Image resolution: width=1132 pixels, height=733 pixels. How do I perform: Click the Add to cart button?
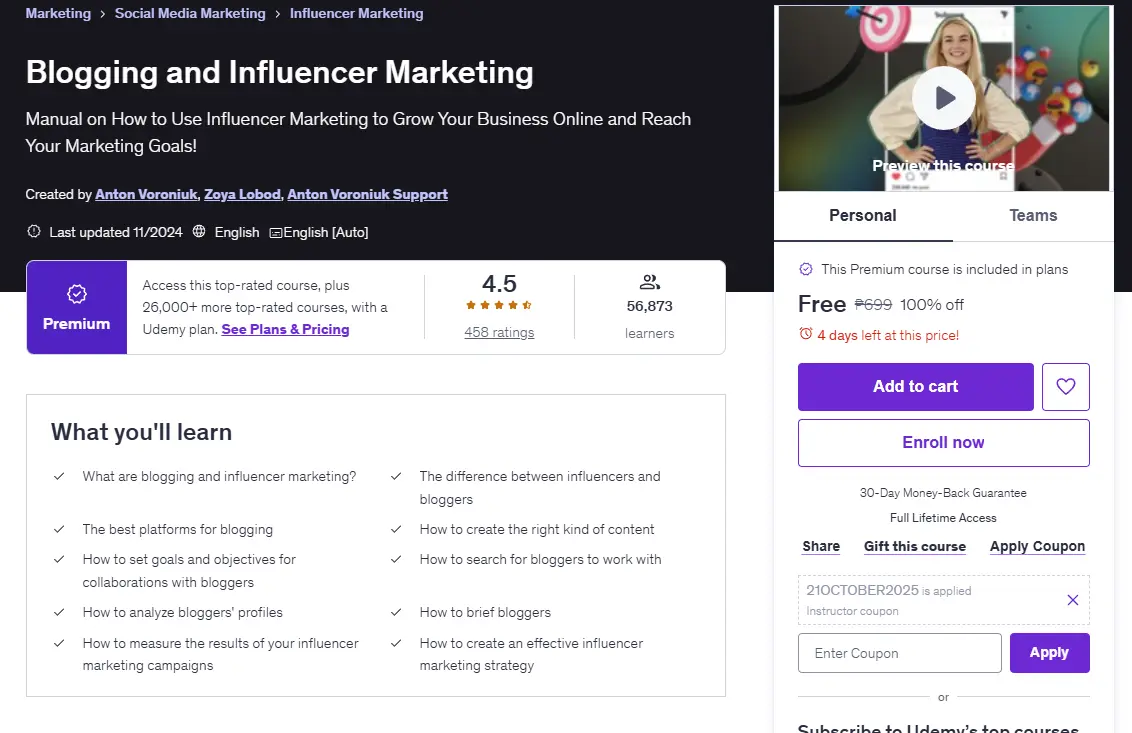click(x=915, y=386)
